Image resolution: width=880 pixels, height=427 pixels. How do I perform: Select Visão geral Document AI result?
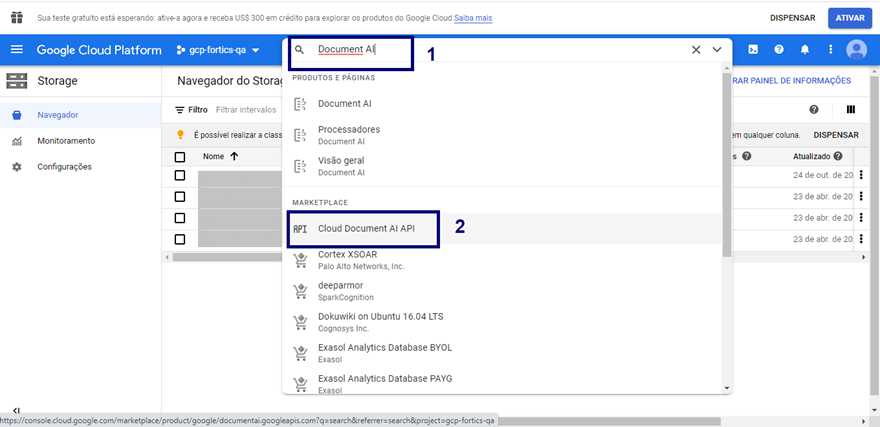[x=501, y=167]
